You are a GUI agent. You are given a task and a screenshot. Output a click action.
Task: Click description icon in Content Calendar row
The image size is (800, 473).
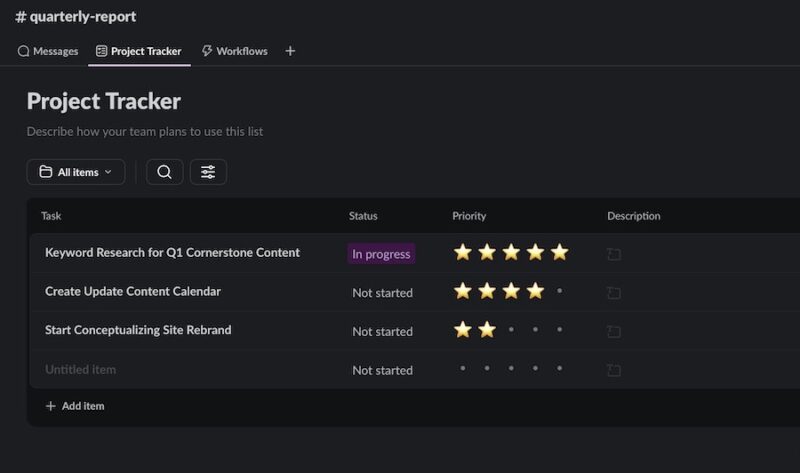pos(613,293)
